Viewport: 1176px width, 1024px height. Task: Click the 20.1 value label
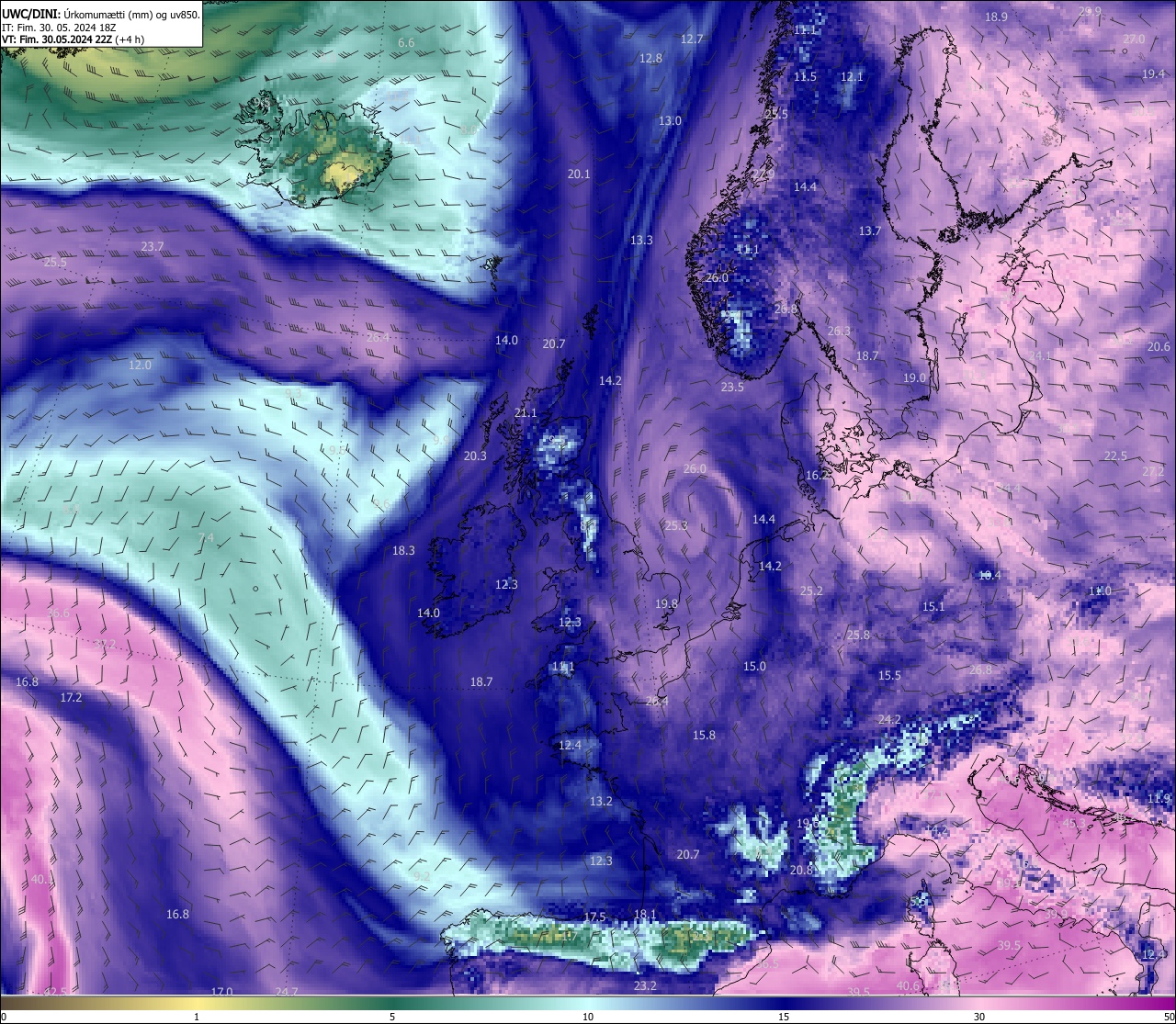579,174
